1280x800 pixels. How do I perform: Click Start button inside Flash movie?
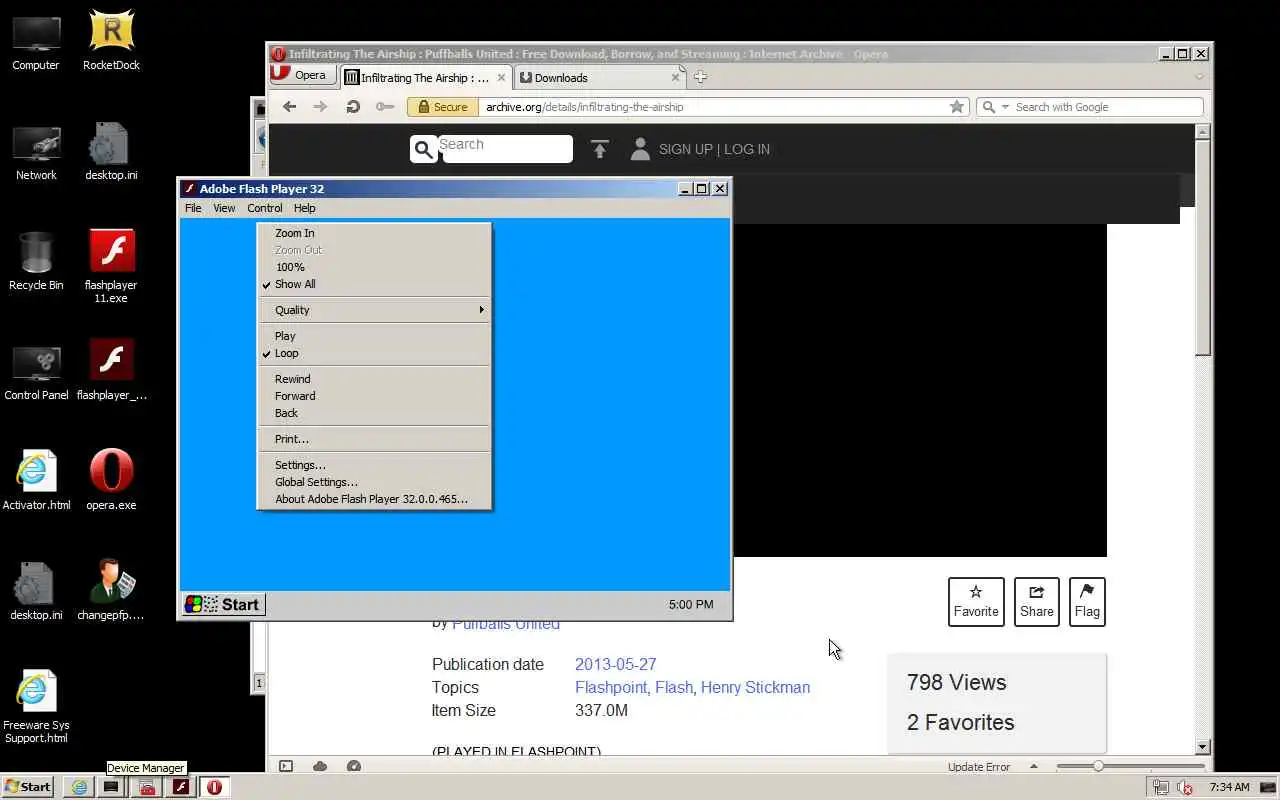[x=223, y=604]
